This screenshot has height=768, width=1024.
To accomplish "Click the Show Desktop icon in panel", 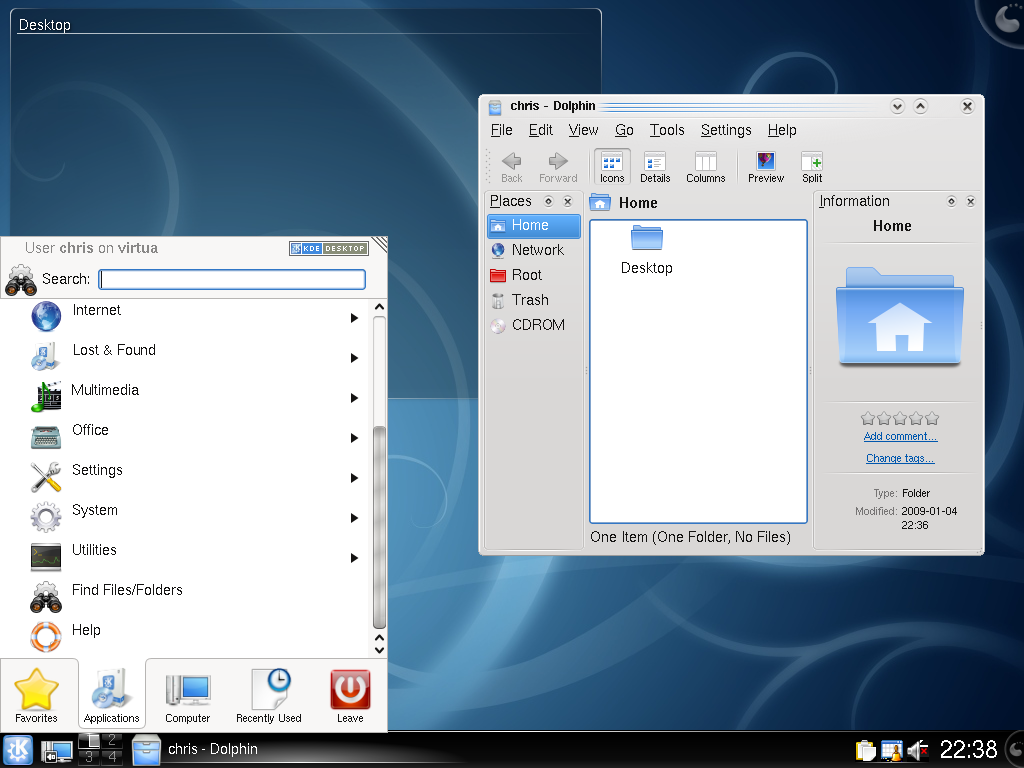I will pyautogui.click(x=57, y=751).
